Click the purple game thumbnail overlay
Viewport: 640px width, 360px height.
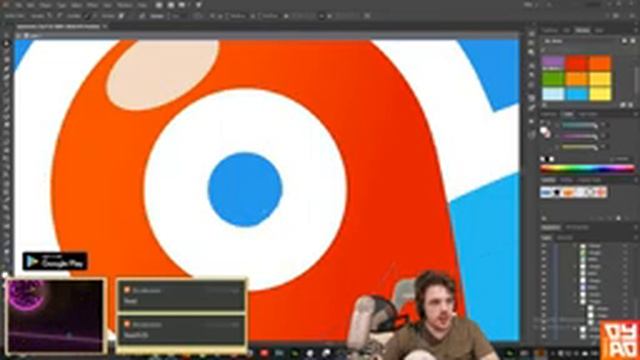click(x=56, y=316)
